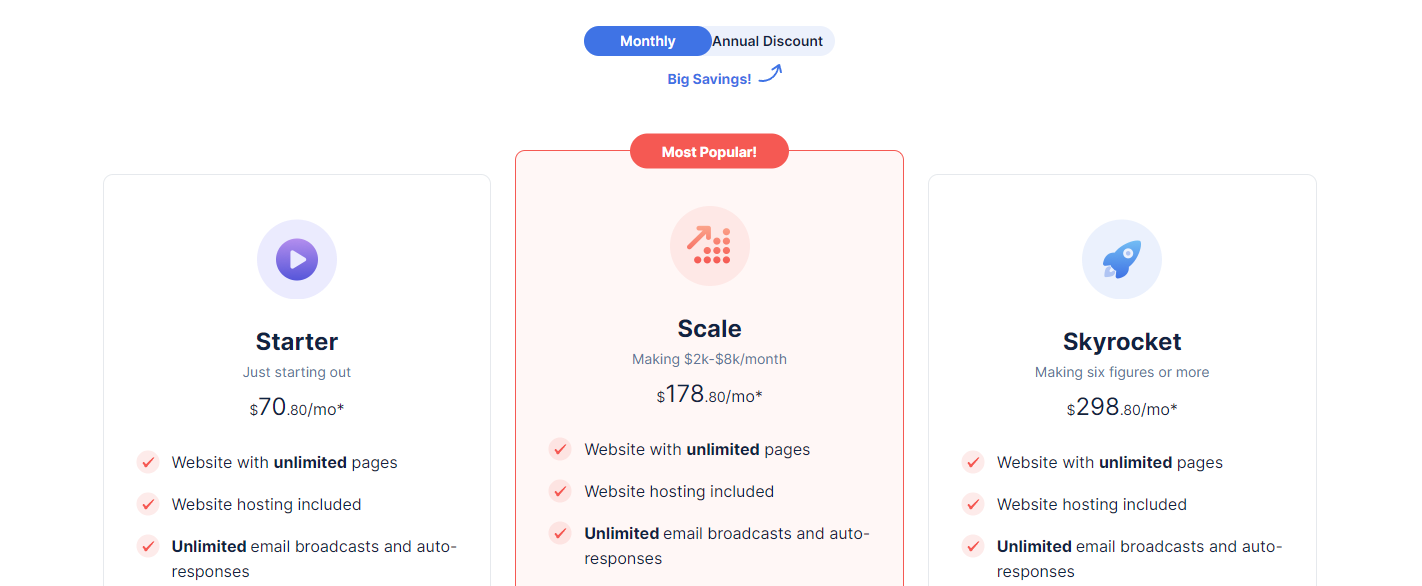The height and width of the screenshot is (586, 1422).
Task: Click the arrow icon next to Big Savings
Action: point(769,72)
